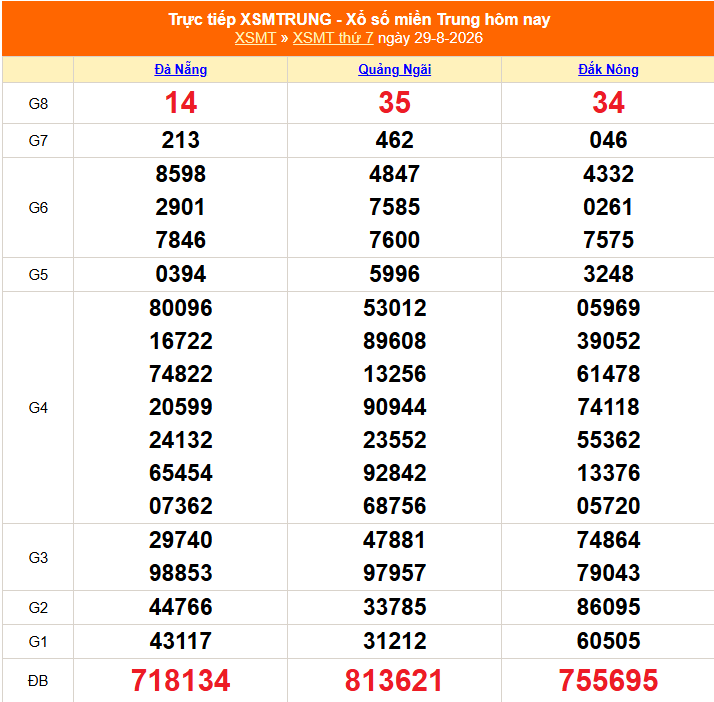This screenshot has height=702, width=714.
Task: Select G3 number 79043
Action: click(x=608, y=573)
